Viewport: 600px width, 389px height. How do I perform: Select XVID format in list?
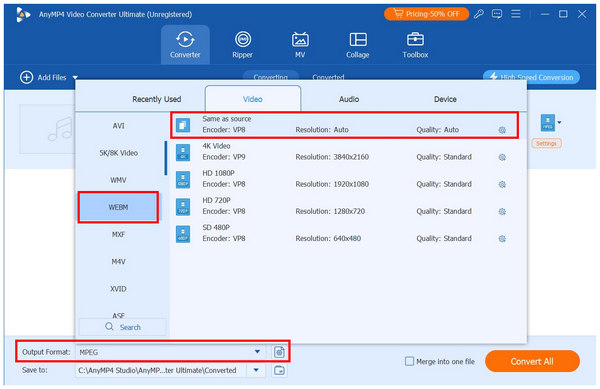[x=118, y=289]
